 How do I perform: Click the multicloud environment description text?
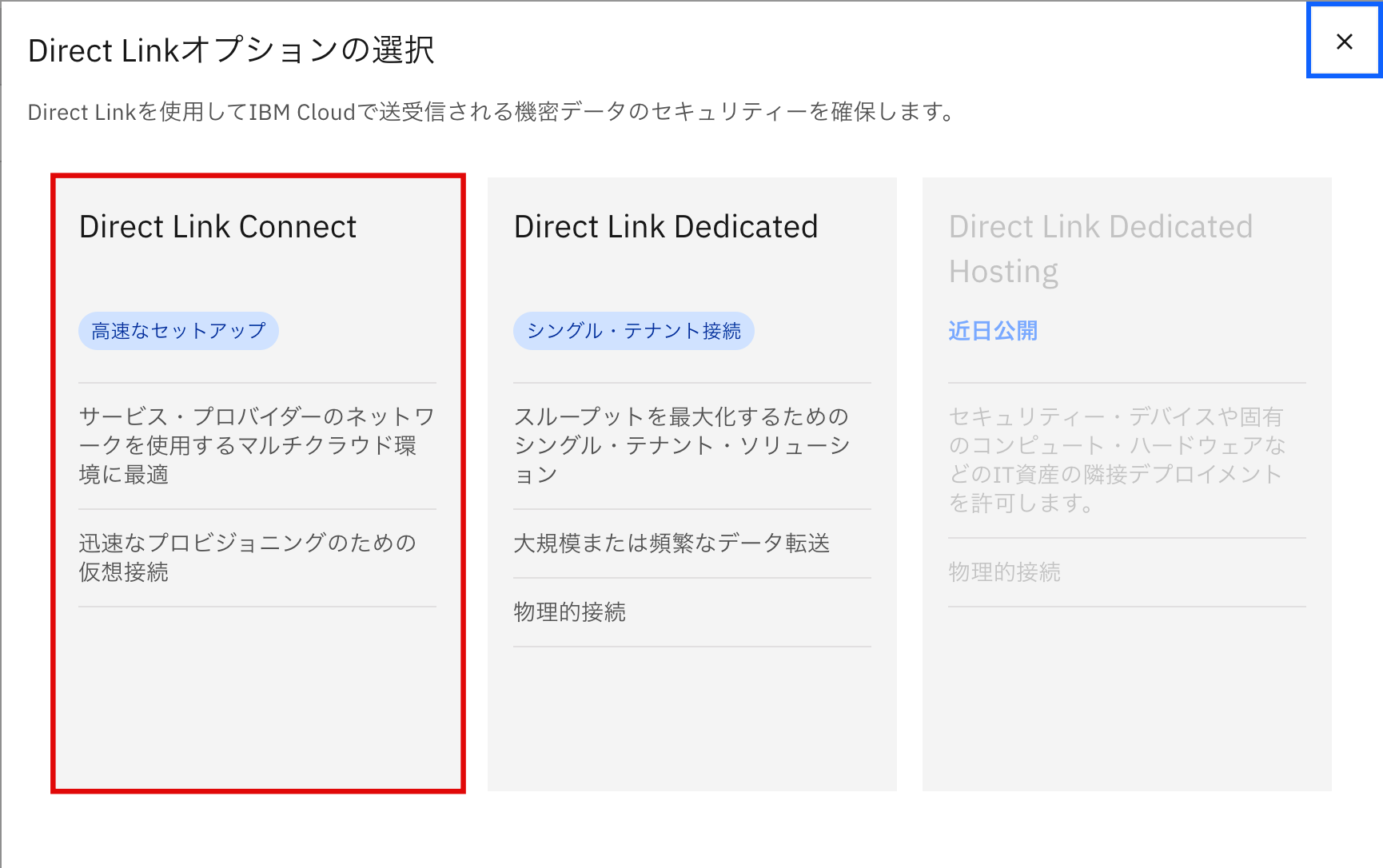click(256, 445)
